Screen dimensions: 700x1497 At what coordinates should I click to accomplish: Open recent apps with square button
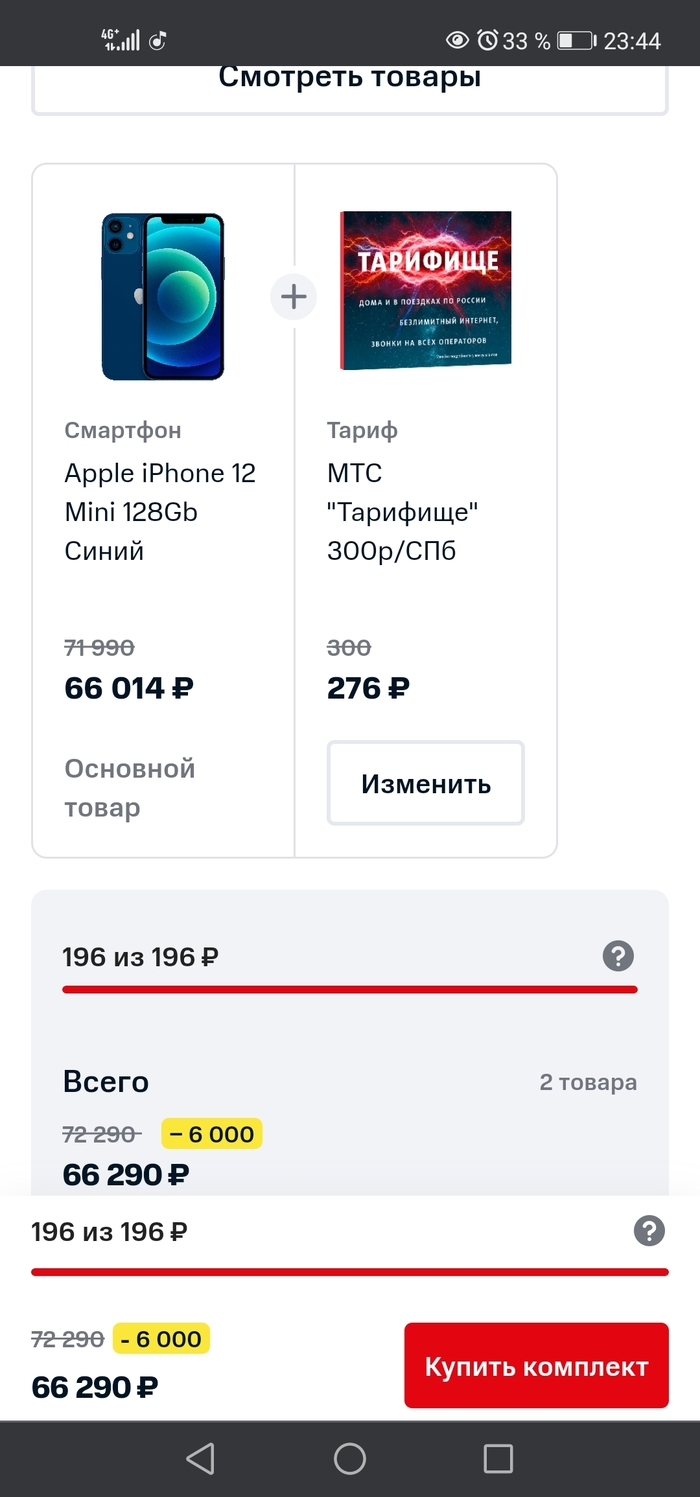tap(498, 1458)
